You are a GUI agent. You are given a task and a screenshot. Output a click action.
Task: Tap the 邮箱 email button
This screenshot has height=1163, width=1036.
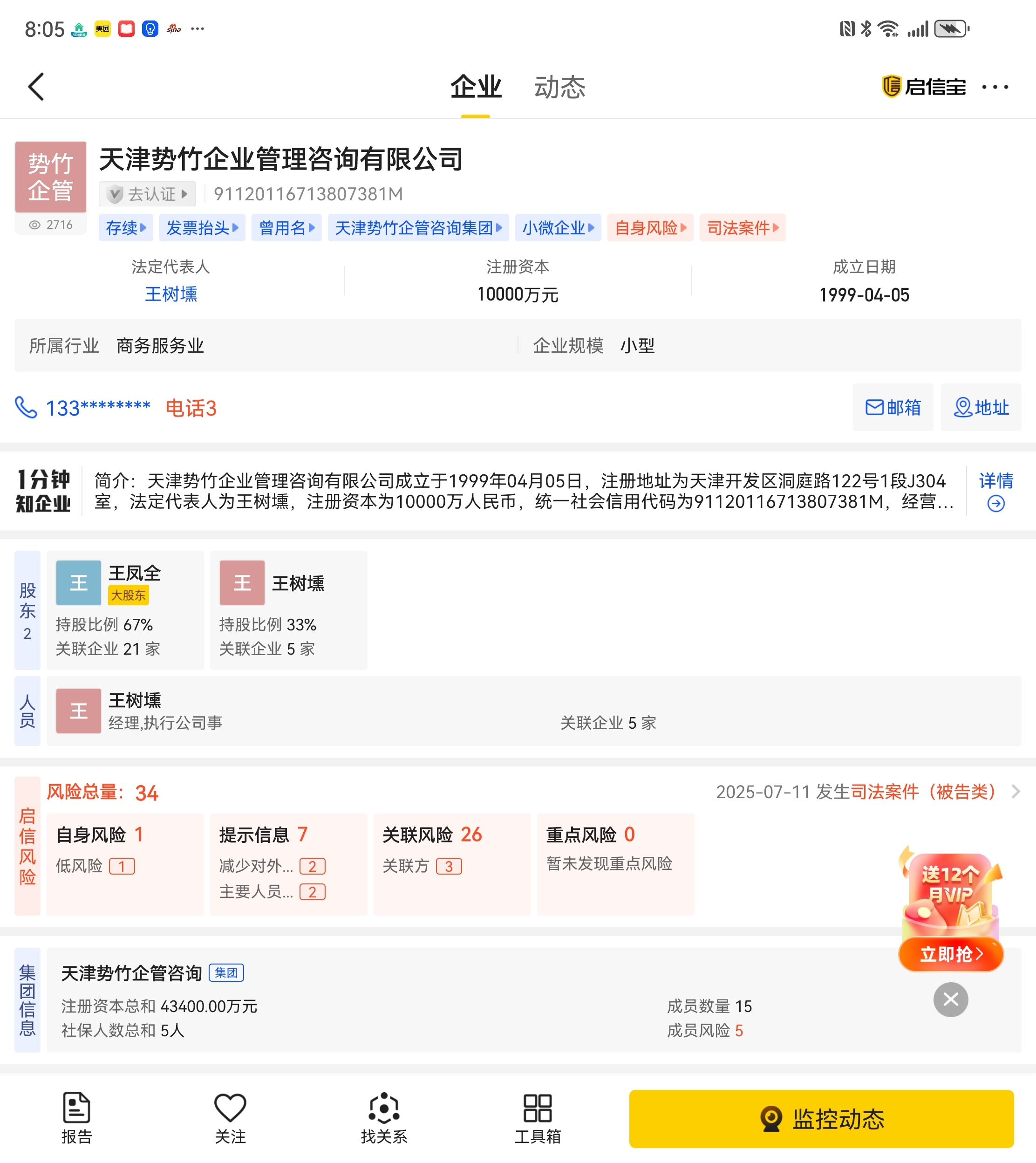[892, 408]
